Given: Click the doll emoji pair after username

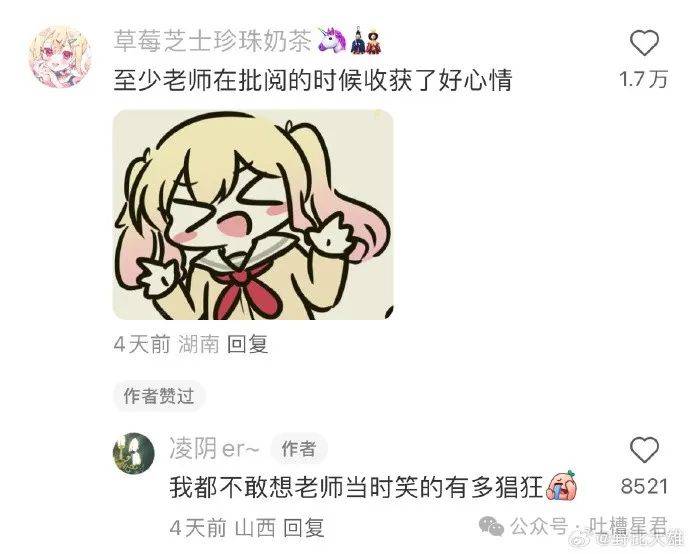Looking at the screenshot, I should coord(367,42).
